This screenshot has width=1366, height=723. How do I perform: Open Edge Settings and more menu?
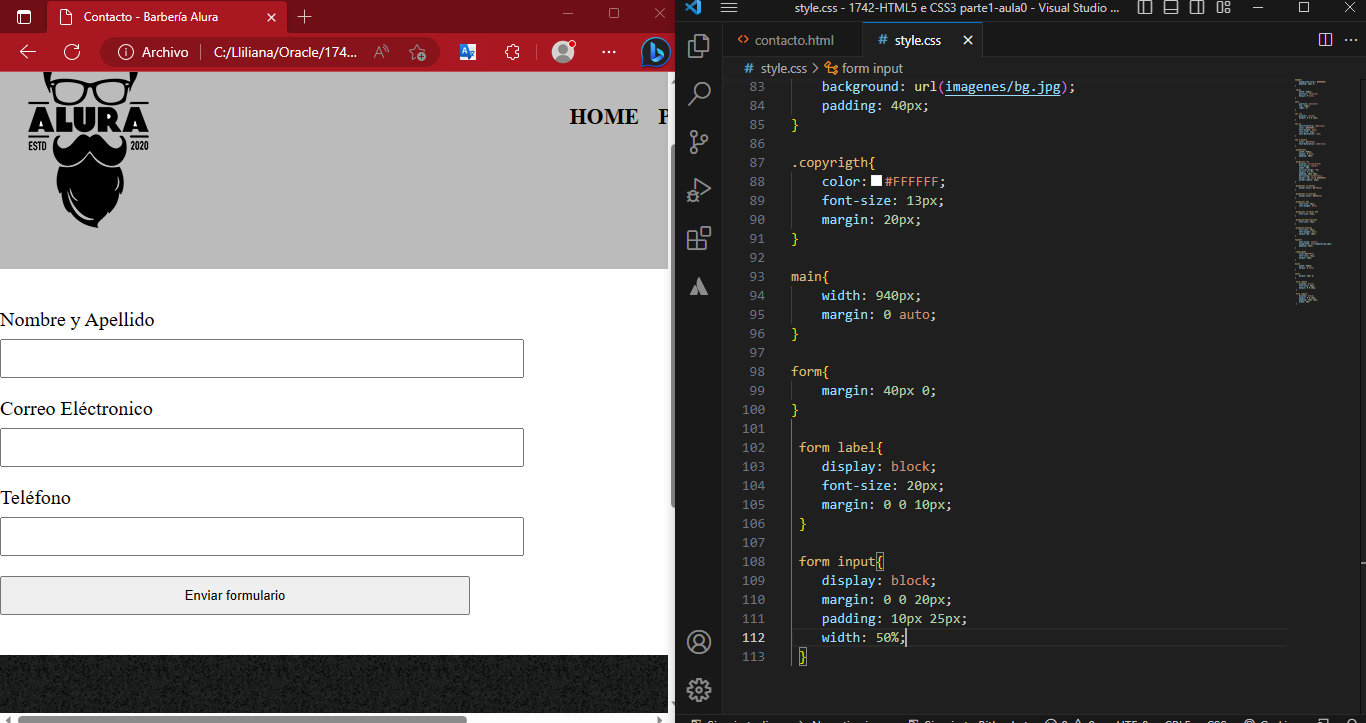click(609, 52)
